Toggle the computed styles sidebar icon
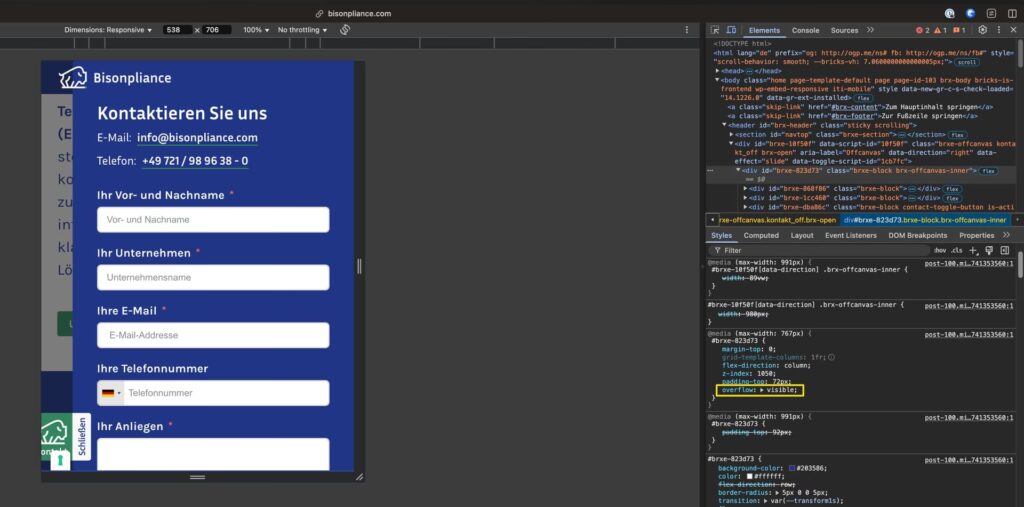 pos(1005,250)
